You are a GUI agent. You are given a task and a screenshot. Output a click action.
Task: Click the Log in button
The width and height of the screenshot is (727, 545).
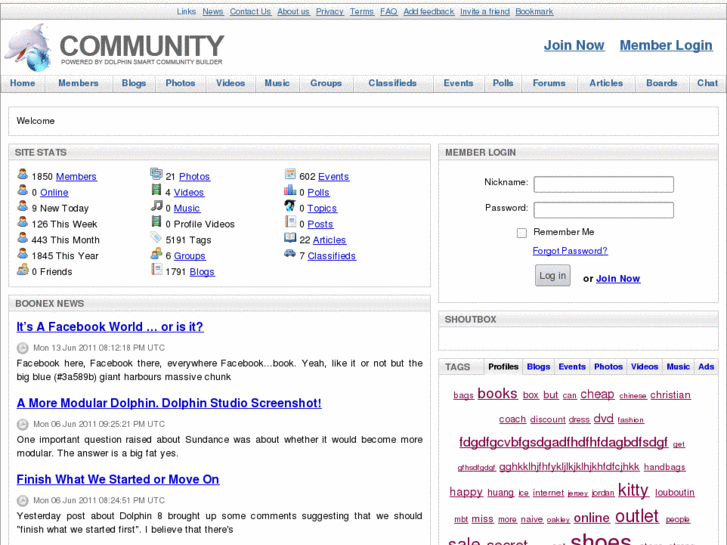point(553,276)
